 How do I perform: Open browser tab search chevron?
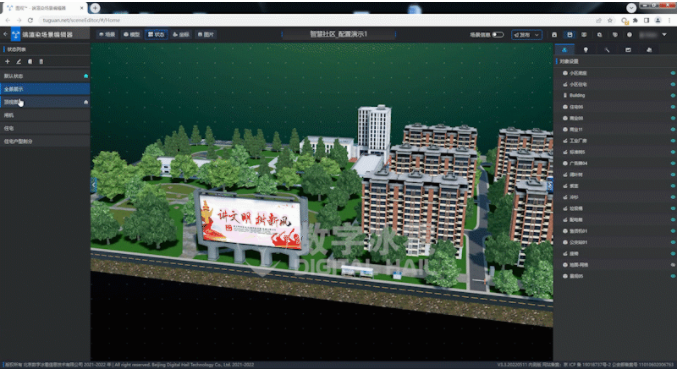[x=631, y=8]
